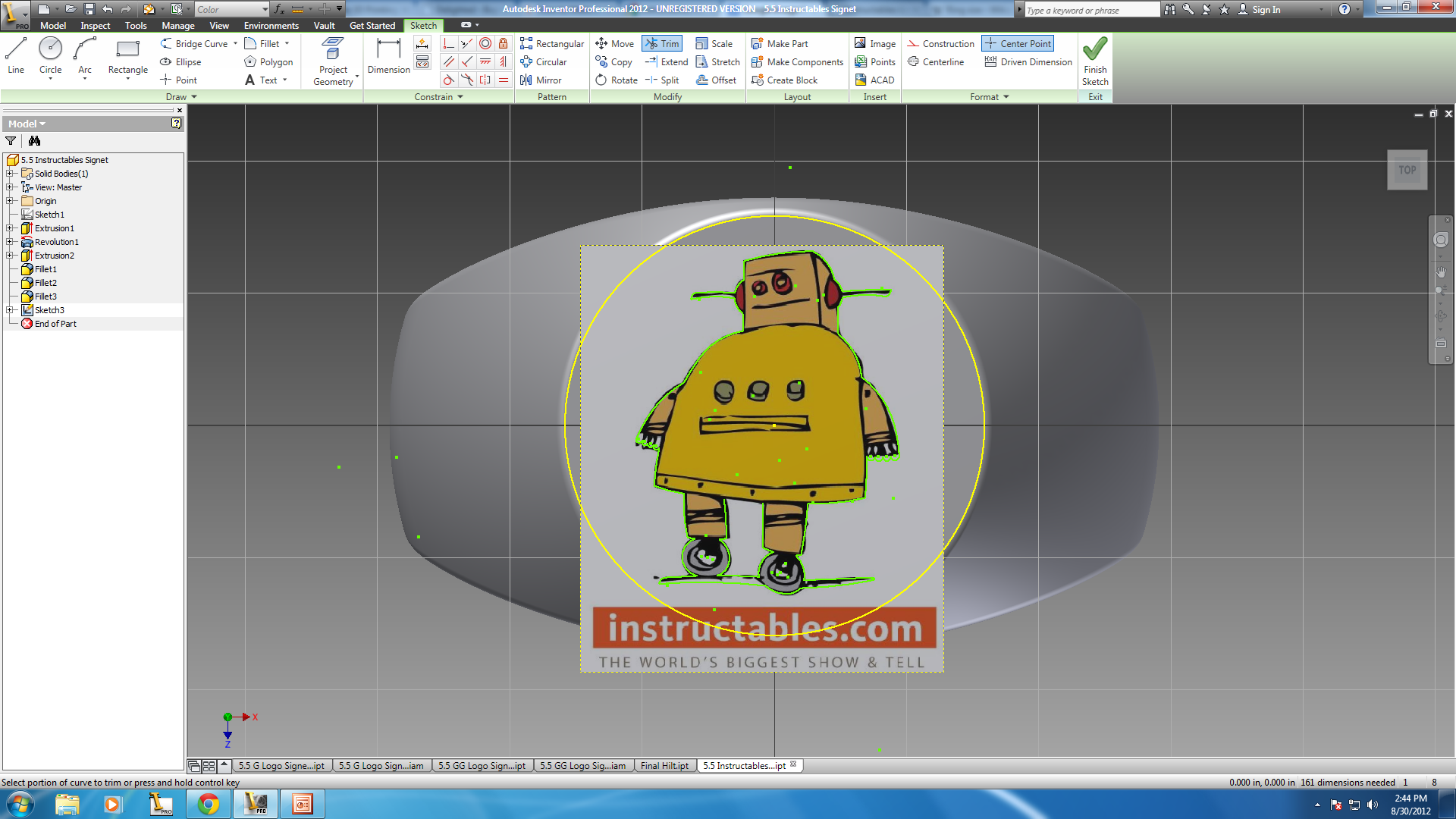Screen dimensions: 1456x819
Task: Select the Dimension tool
Action: pos(388,56)
